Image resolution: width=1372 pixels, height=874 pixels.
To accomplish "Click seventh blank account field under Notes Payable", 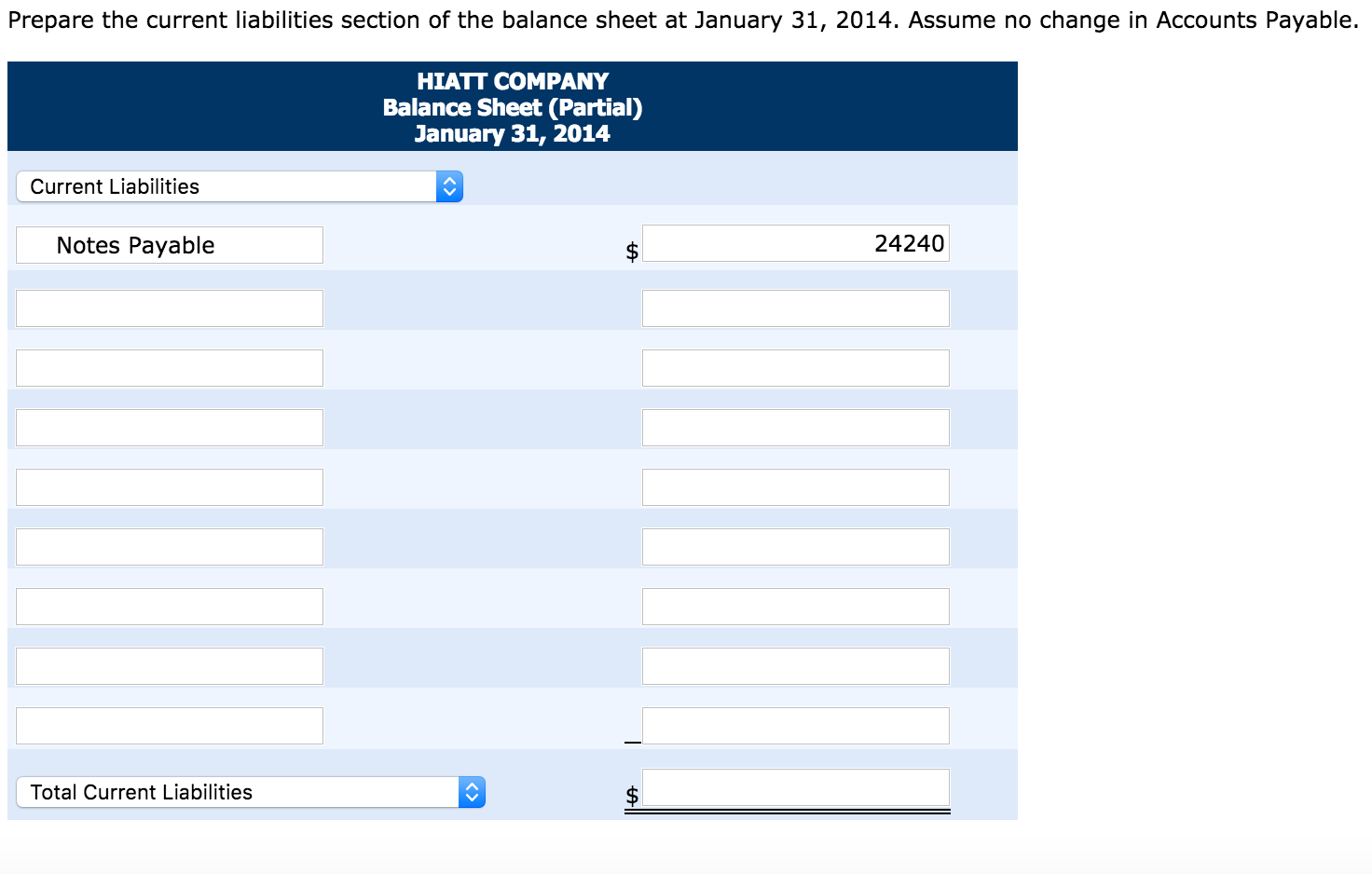I will tap(170, 666).
